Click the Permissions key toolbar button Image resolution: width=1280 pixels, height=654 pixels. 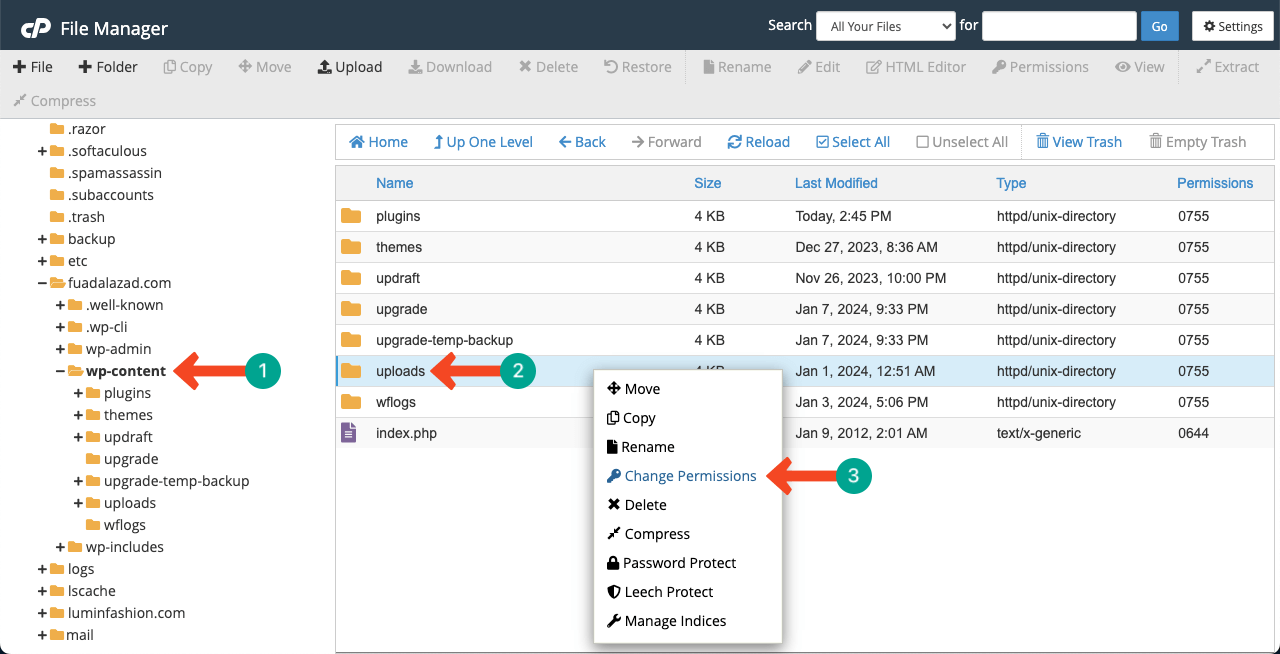pyautogui.click(x=1040, y=67)
